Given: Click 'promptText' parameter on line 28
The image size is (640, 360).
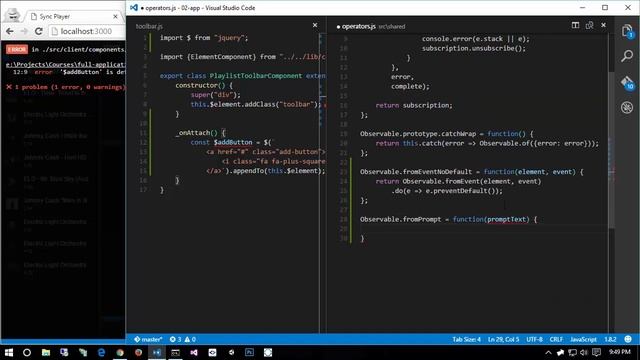Looking at the screenshot, I should click(506, 219).
